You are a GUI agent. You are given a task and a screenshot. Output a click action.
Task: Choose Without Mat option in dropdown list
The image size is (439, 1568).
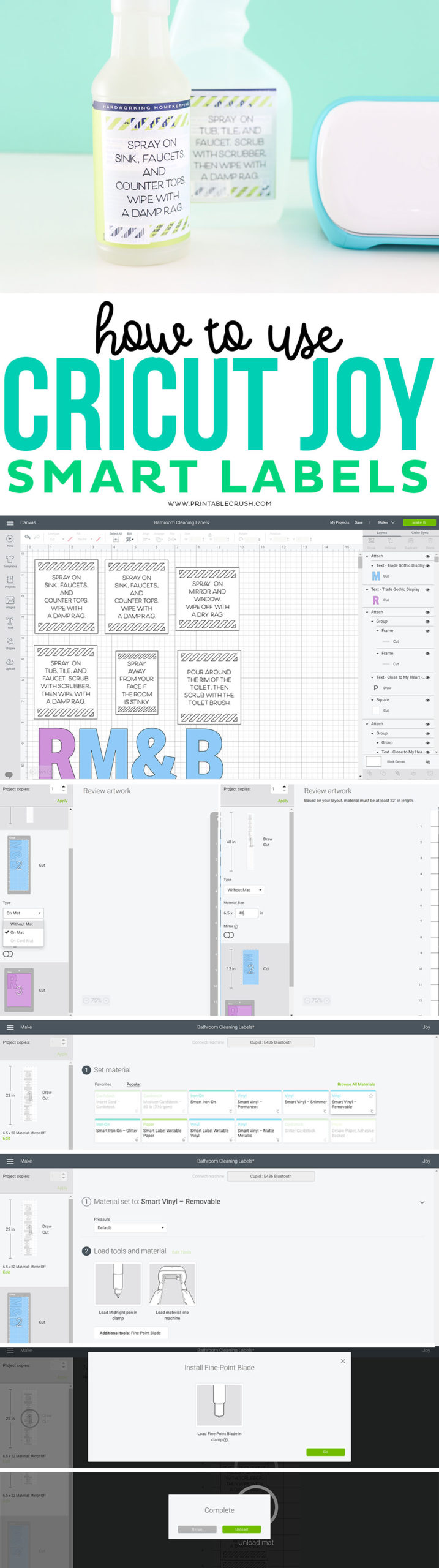coord(22,924)
